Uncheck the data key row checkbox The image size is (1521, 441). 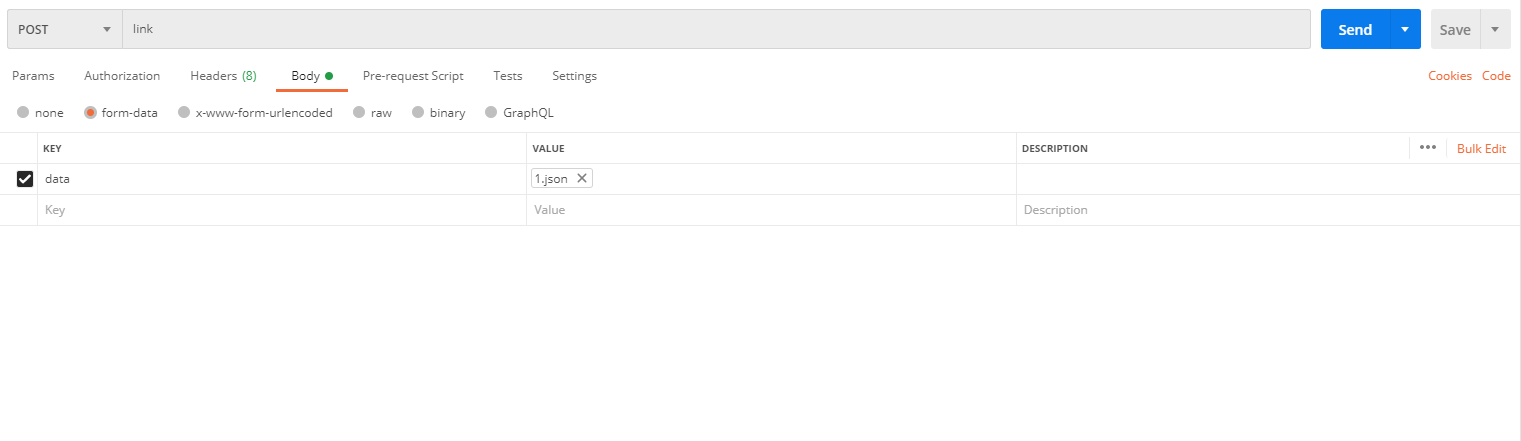[x=25, y=179]
